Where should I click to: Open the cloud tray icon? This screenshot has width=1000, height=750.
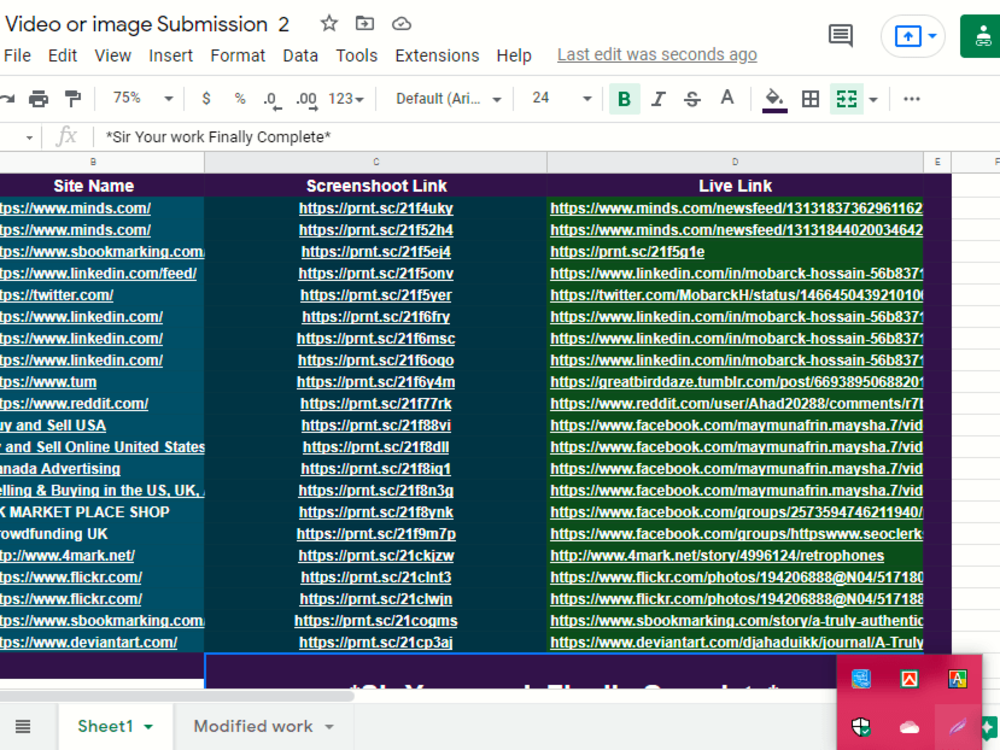tap(909, 727)
